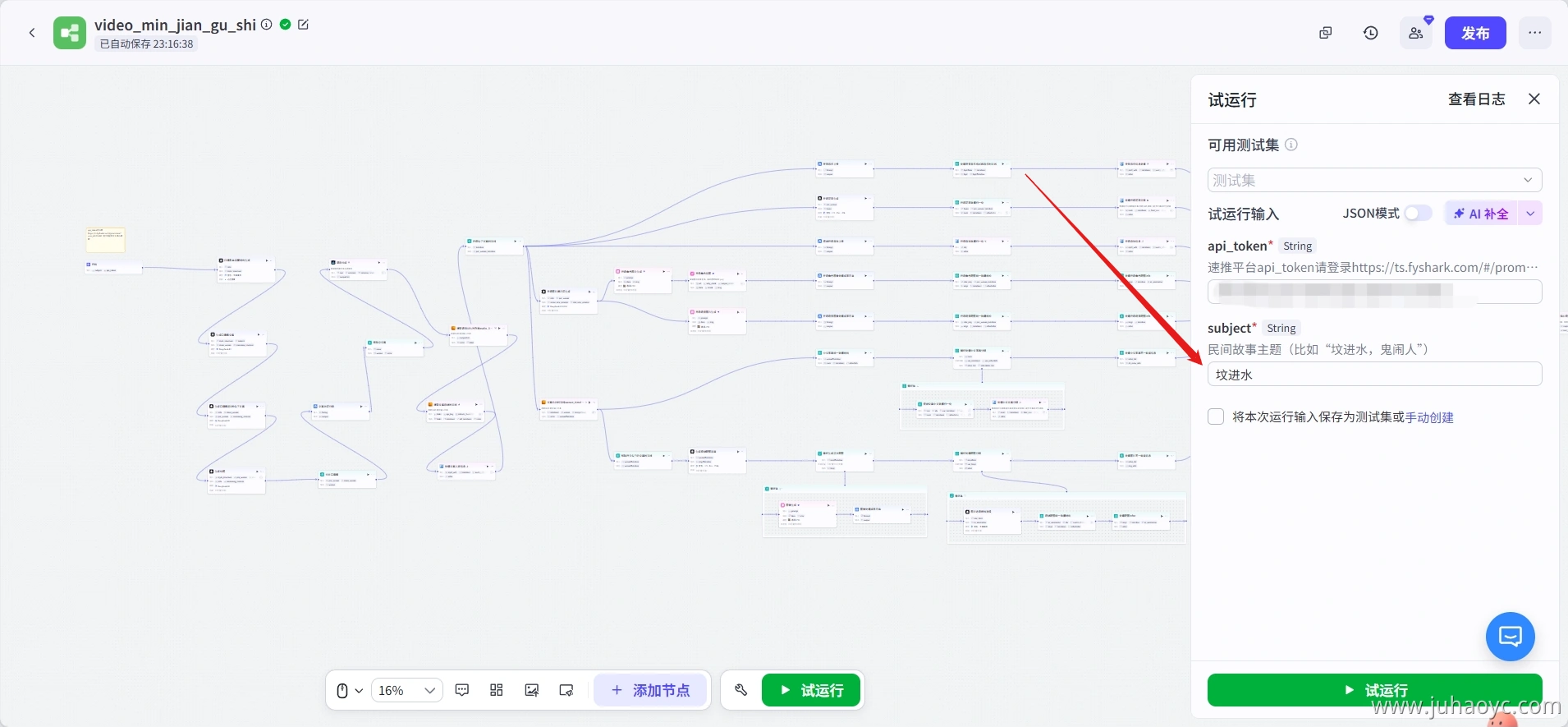
Task: Open the version history clock icon
Action: [1371, 33]
